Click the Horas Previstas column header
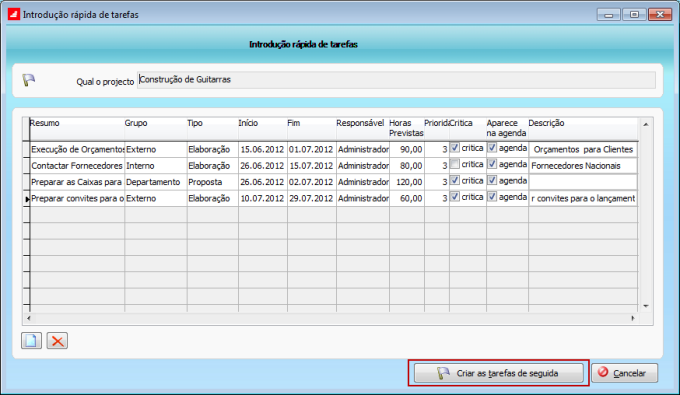 click(x=406, y=128)
